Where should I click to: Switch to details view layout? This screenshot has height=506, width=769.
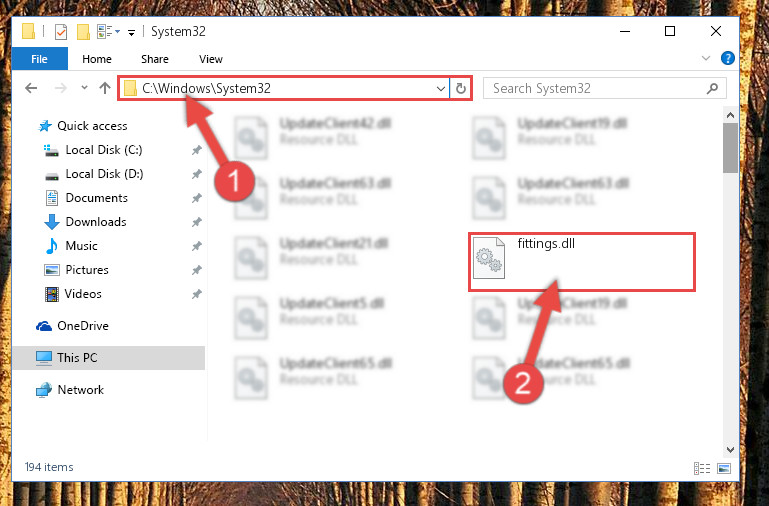702,468
